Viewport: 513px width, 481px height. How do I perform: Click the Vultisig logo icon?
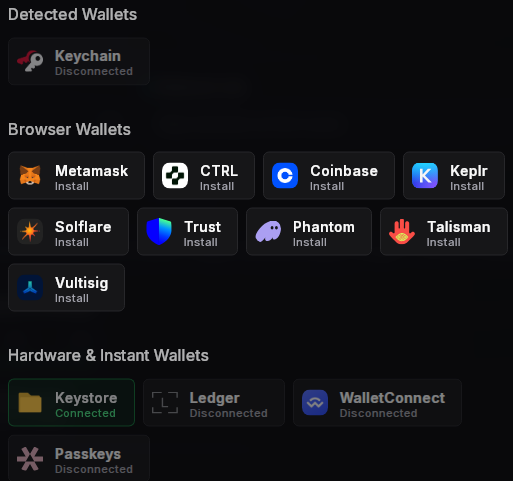coord(30,287)
